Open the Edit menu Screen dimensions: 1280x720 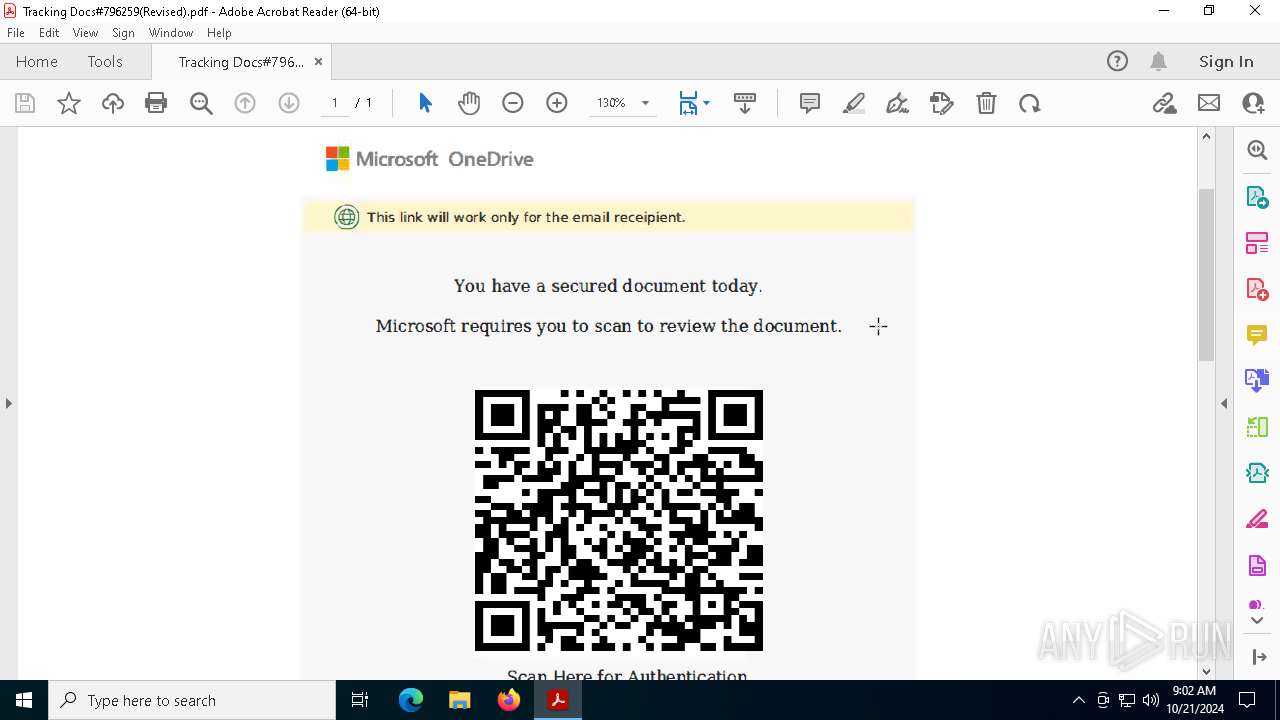click(49, 33)
